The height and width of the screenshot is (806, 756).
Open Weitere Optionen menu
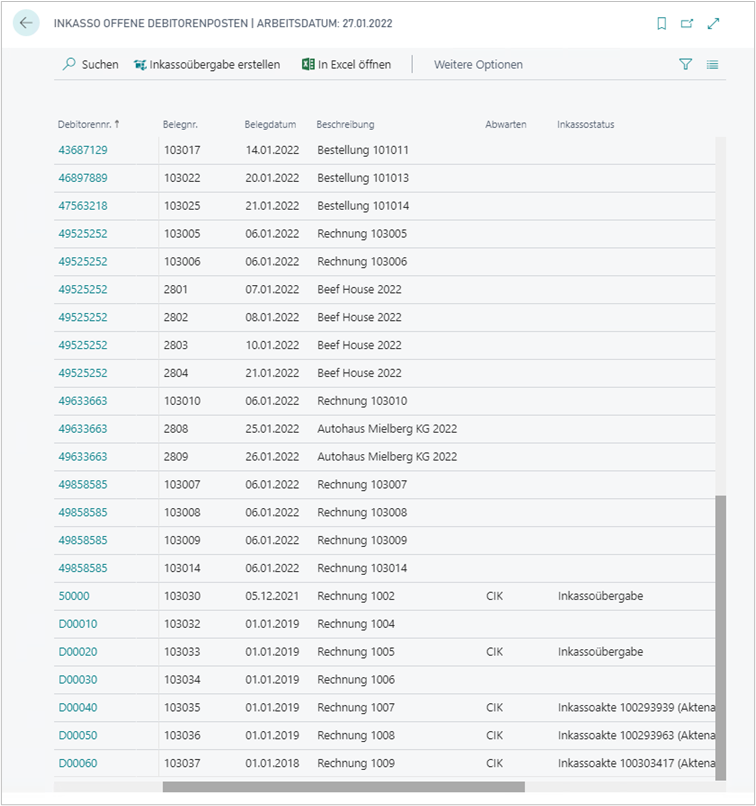point(478,65)
